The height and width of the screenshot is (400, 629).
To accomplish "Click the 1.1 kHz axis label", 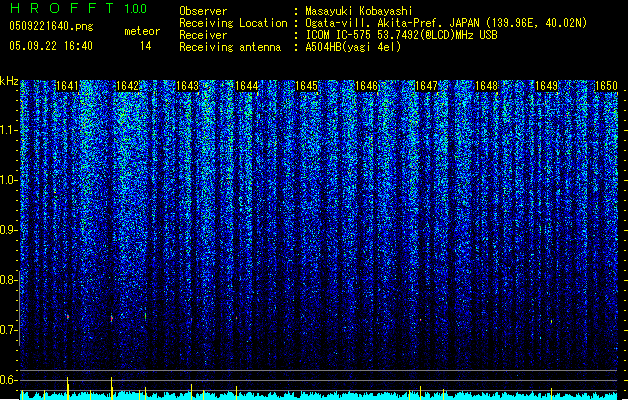I will point(9,130).
